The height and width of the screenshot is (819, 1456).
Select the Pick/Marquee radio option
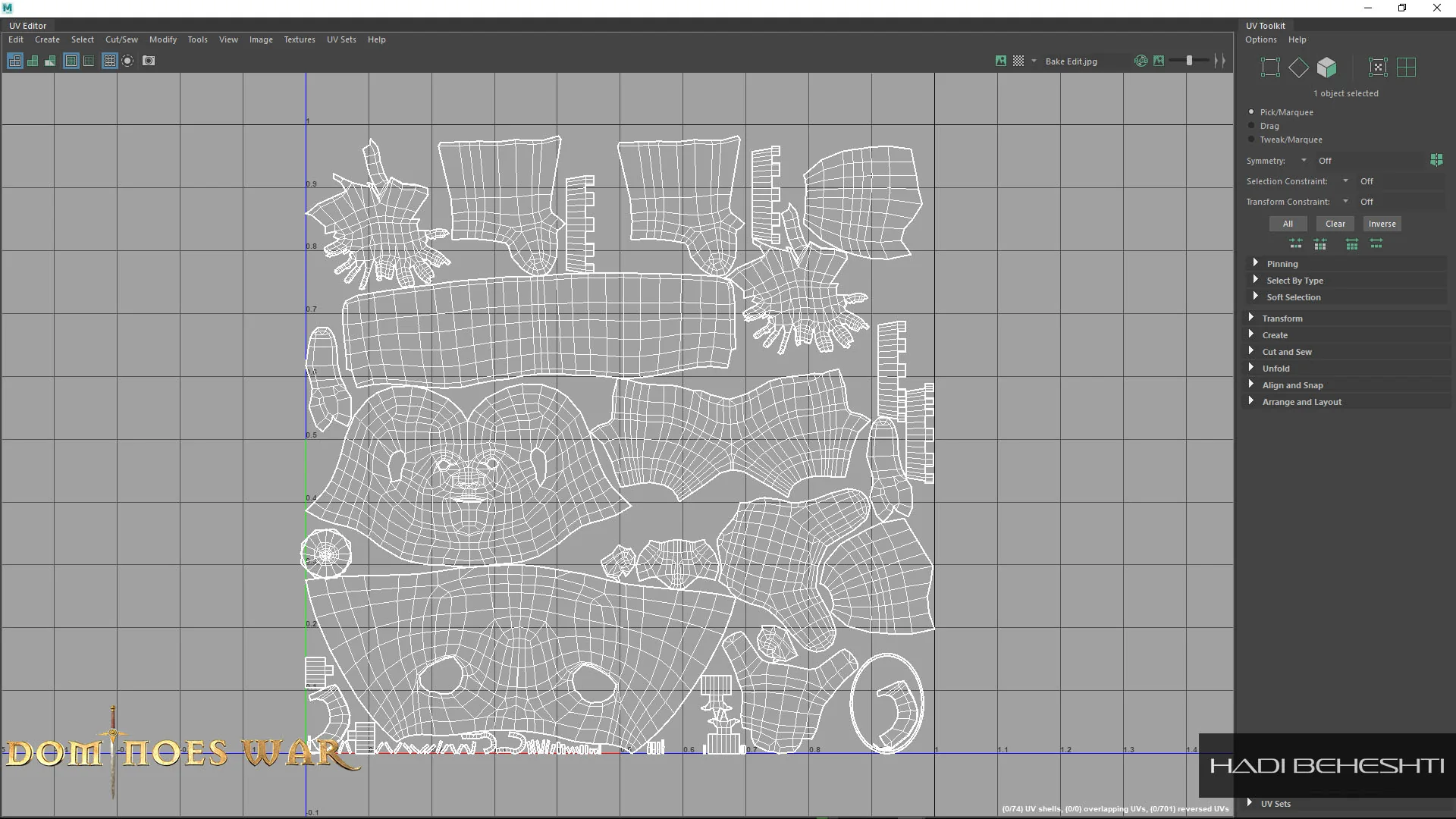pyautogui.click(x=1251, y=112)
